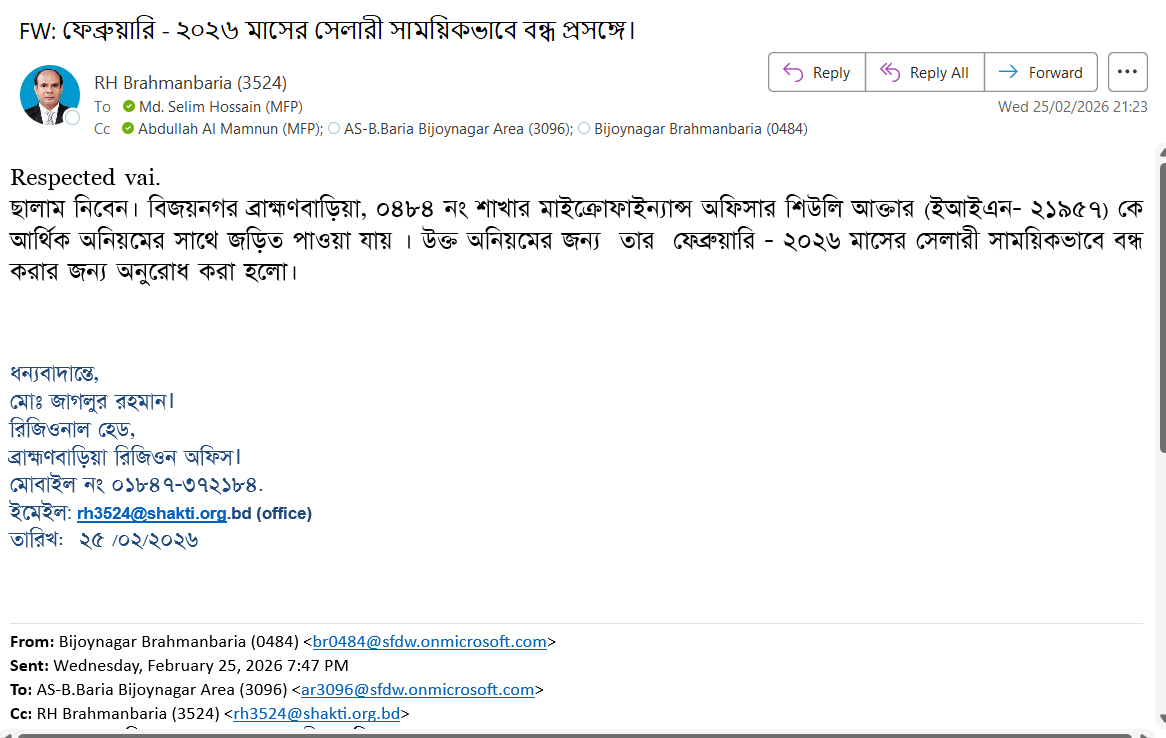Click the ar3096@sfdw.onmicrosoft.com link
This screenshot has width=1166, height=738.
[x=418, y=690]
